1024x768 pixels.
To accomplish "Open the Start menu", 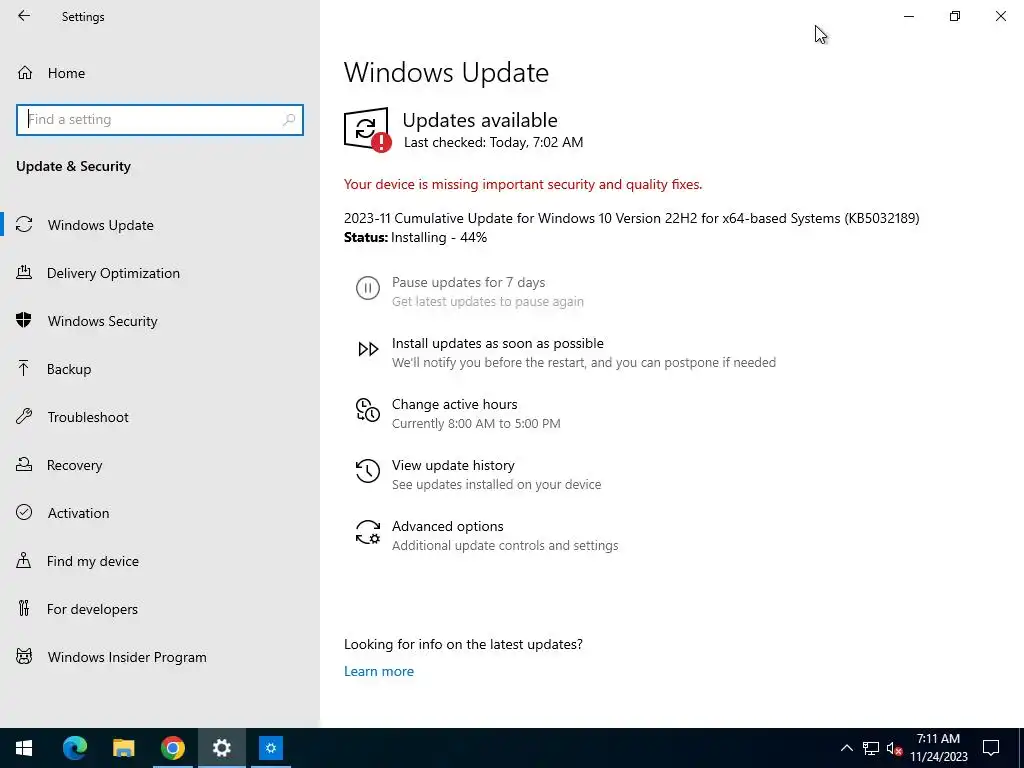I will (24, 748).
